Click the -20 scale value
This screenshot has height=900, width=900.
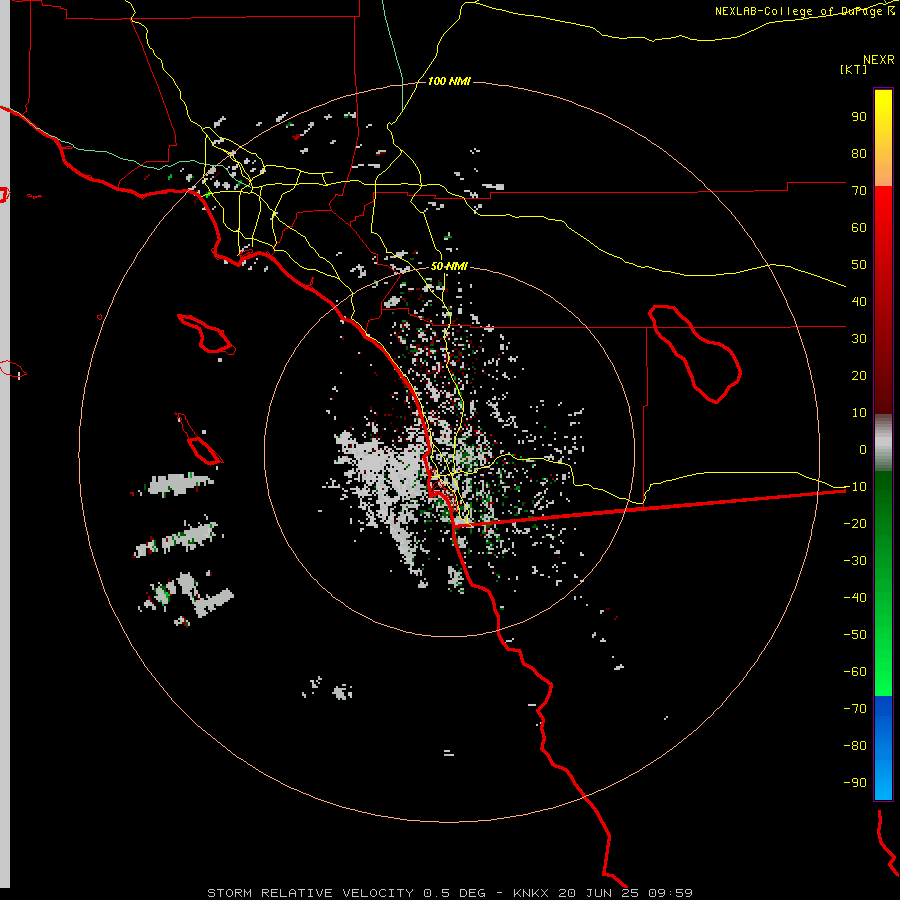855,524
